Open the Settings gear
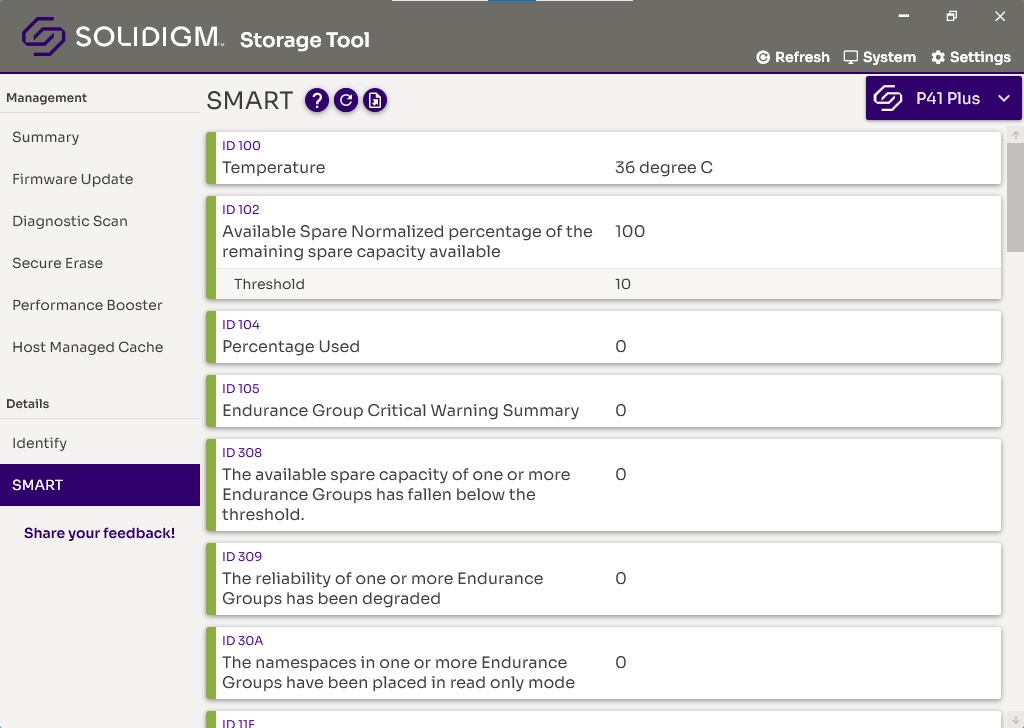The width and height of the screenshot is (1024, 728). [x=971, y=57]
